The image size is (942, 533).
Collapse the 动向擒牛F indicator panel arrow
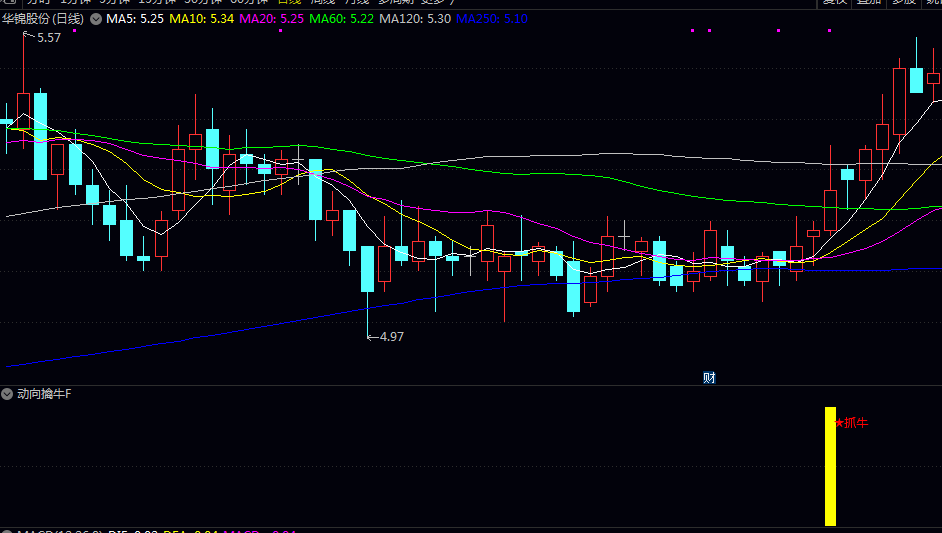coord(8,394)
